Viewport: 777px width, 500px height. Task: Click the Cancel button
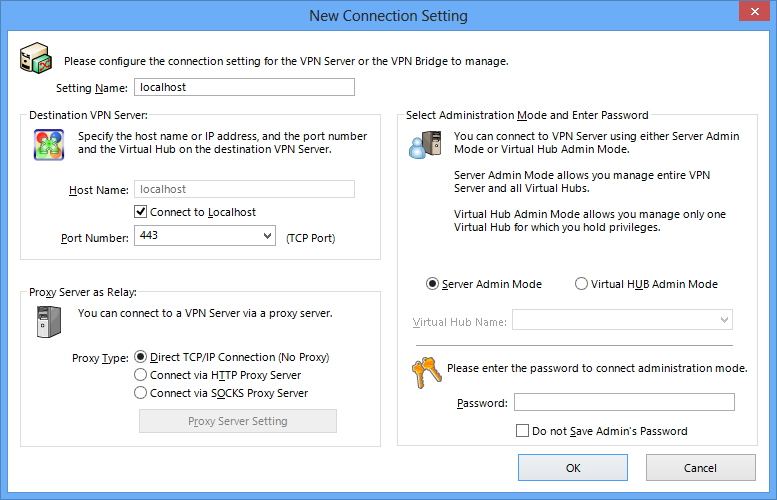[701, 467]
